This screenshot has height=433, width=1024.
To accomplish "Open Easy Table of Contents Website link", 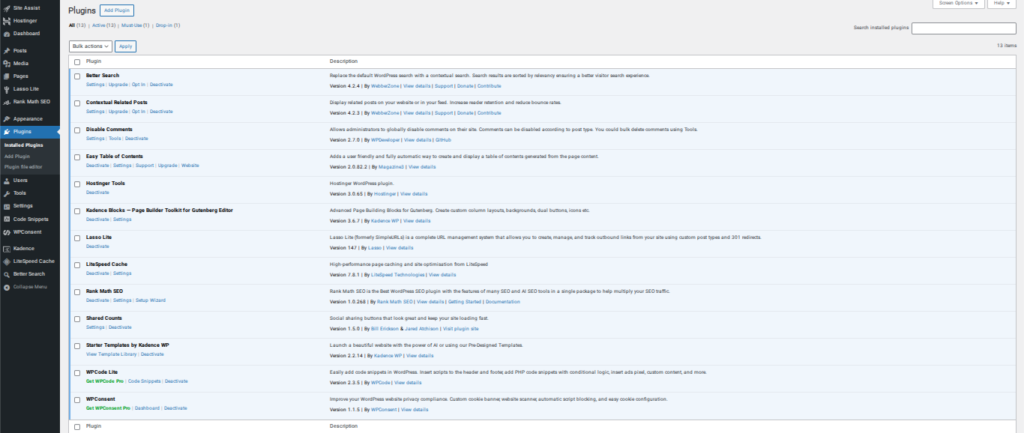I will pyautogui.click(x=190, y=165).
